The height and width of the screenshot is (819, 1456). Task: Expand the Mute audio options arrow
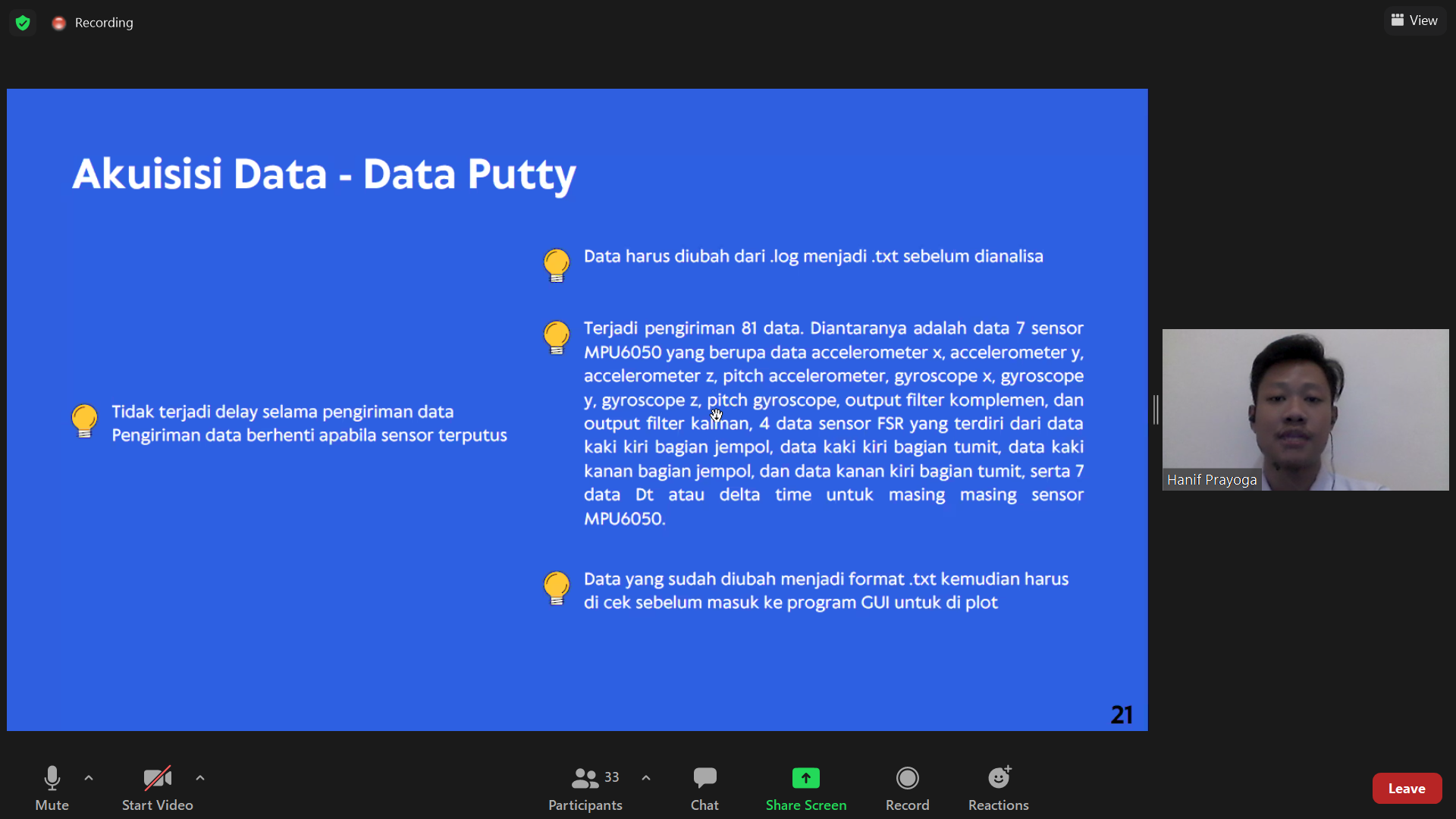89,779
